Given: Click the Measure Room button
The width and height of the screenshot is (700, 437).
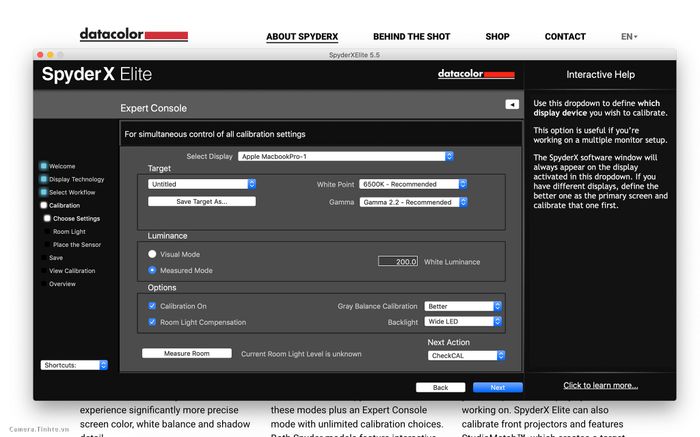Looking at the screenshot, I should coord(187,353).
